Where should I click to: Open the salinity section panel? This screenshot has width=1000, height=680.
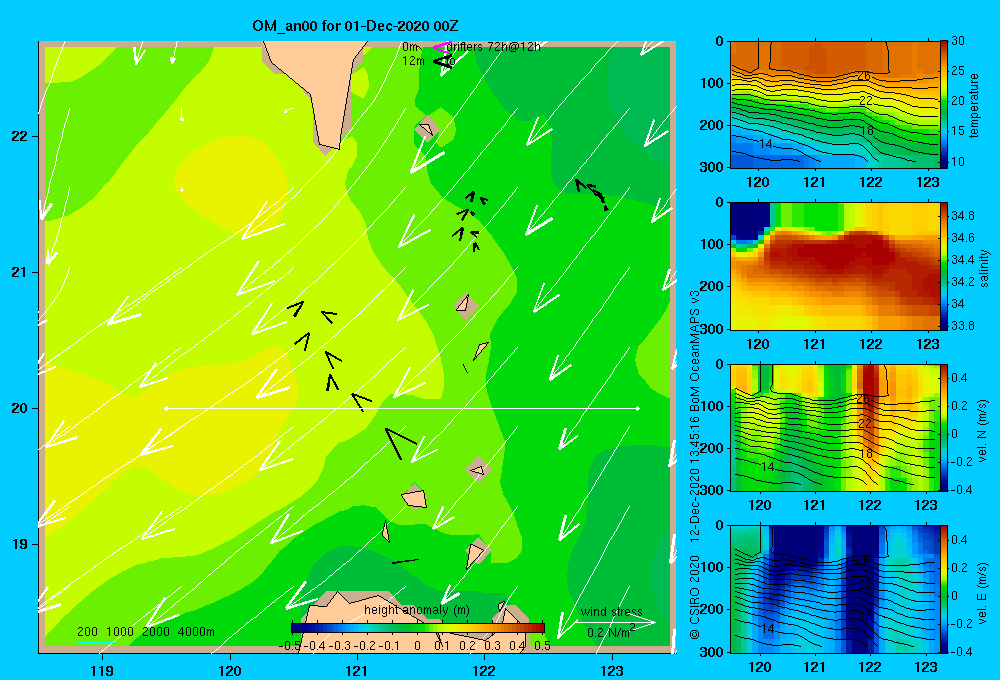click(834, 267)
